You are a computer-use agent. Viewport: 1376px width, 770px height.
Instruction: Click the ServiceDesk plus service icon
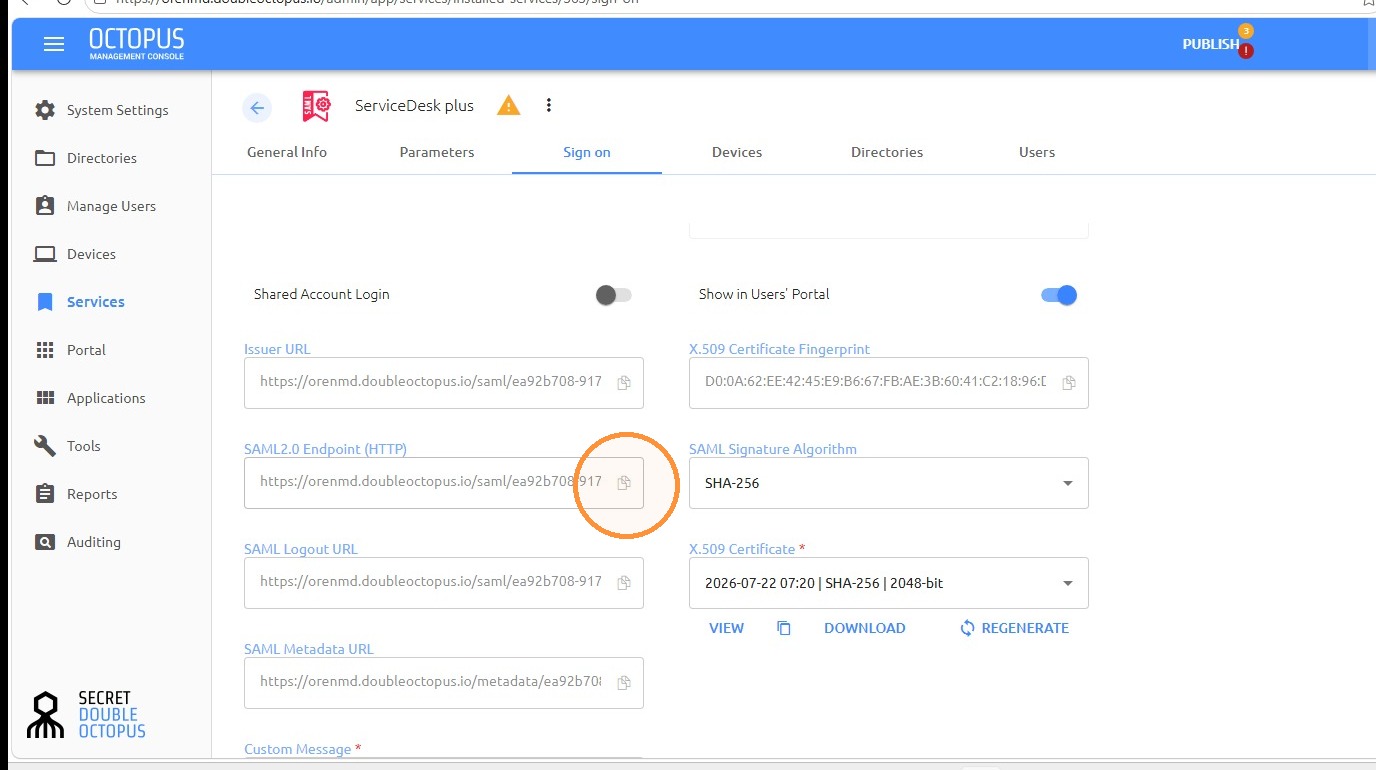tap(316, 106)
